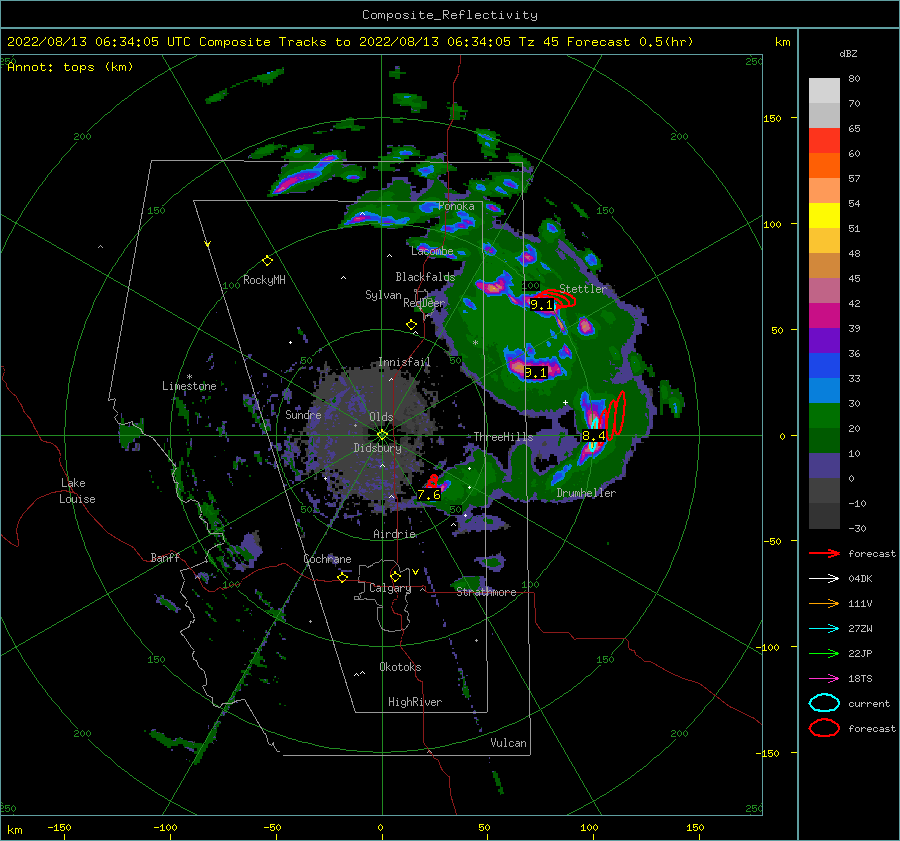
Task: Click the yellow diamond marker near RedDeer
Action: (411, 325)
